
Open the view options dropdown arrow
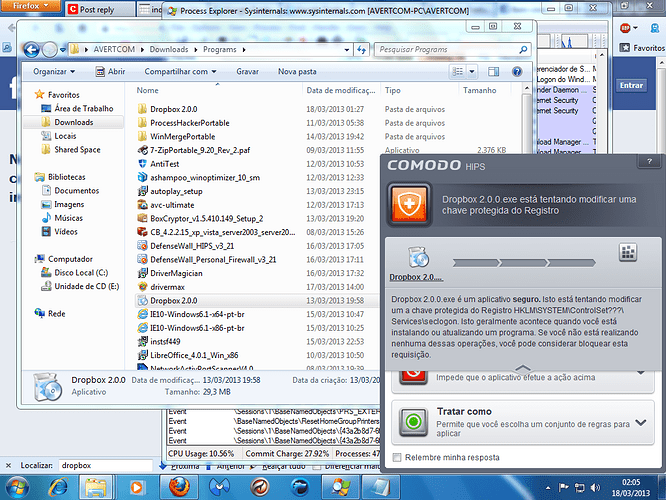point(472,71)
